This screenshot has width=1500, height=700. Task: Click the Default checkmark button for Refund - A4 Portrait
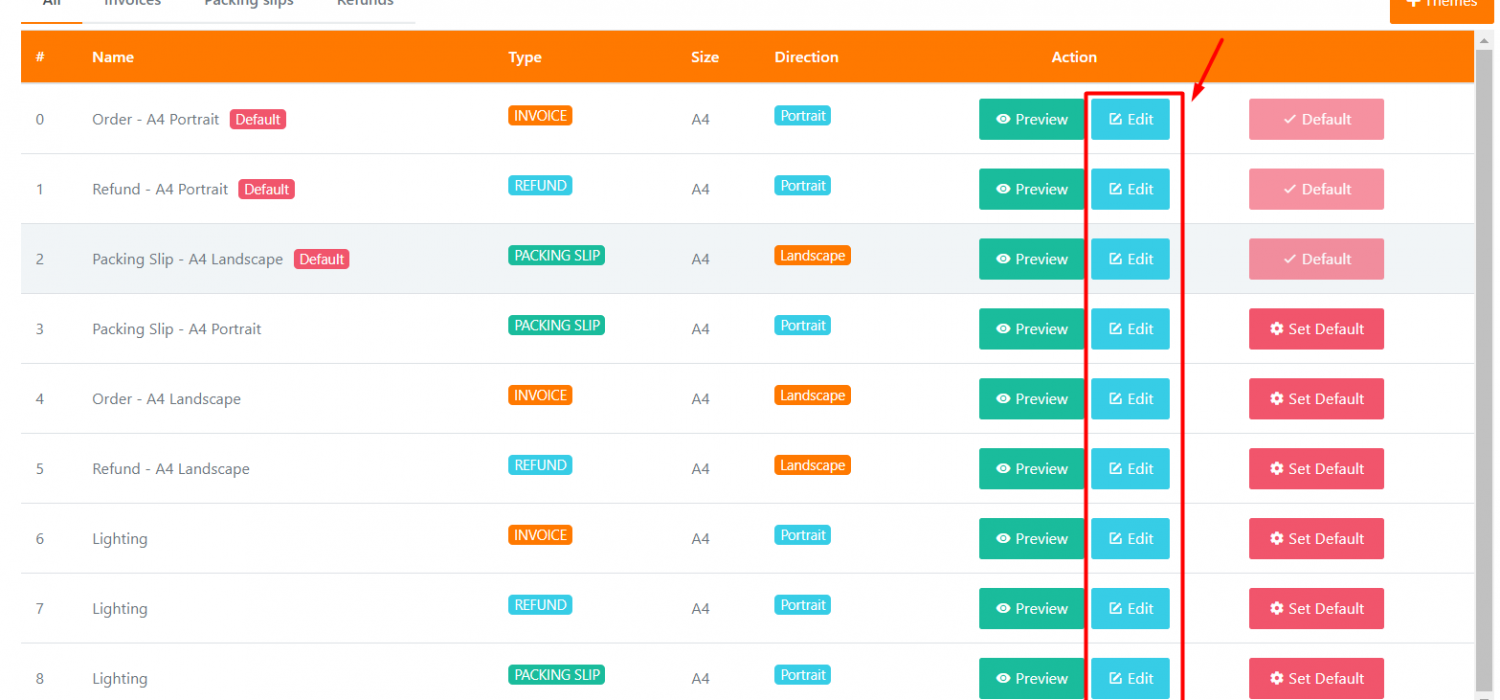coord(1316,189)
